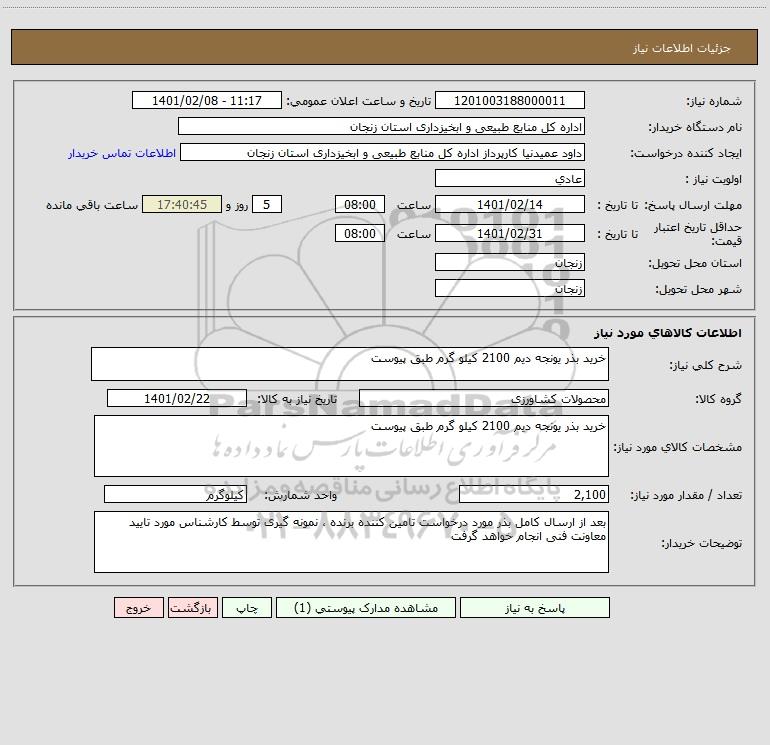Viewport: 770px width, 745px height.
Task: Click the priority field عادی
Action: [x=510, y=178]
